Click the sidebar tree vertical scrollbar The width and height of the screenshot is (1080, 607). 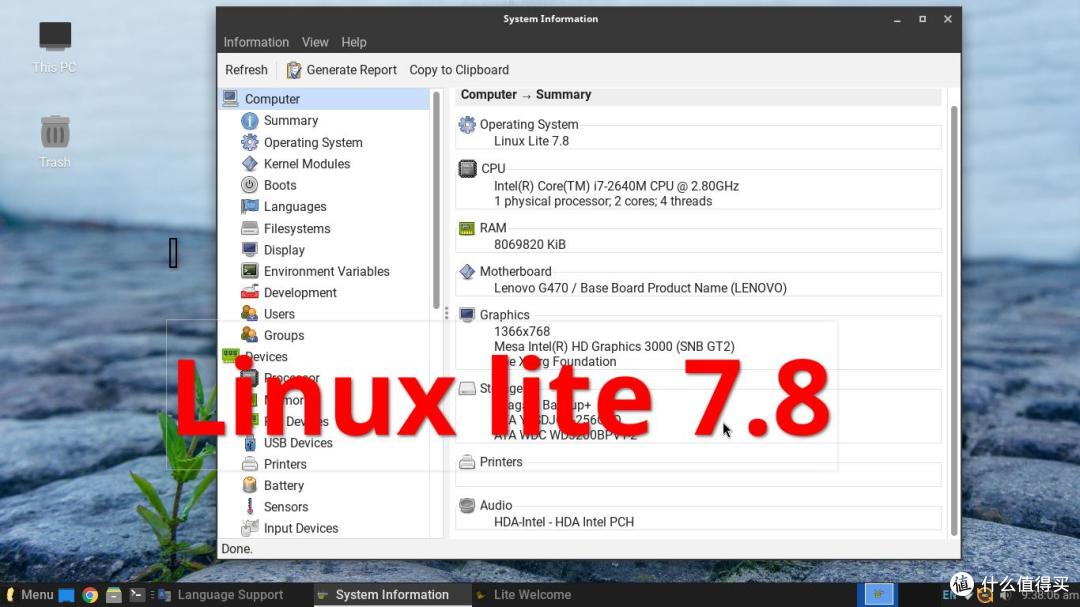tap(436, 200)
